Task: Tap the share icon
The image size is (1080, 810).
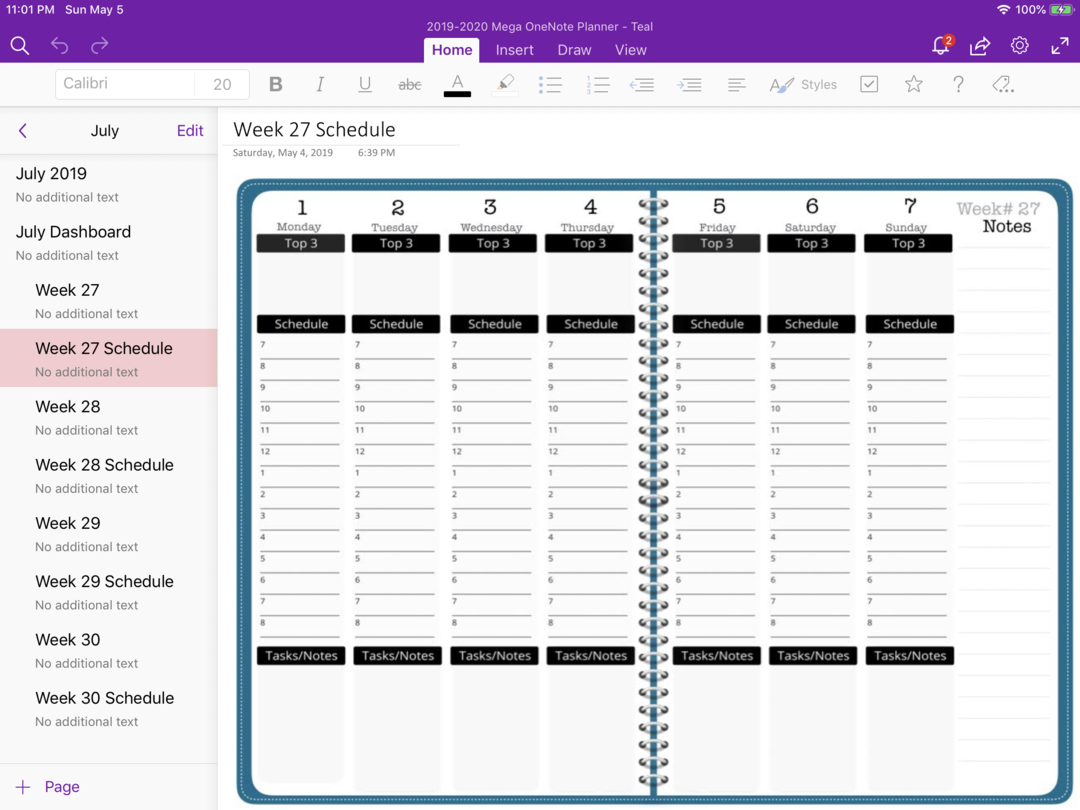Action: pyautogui.click(x=980, y=46)
